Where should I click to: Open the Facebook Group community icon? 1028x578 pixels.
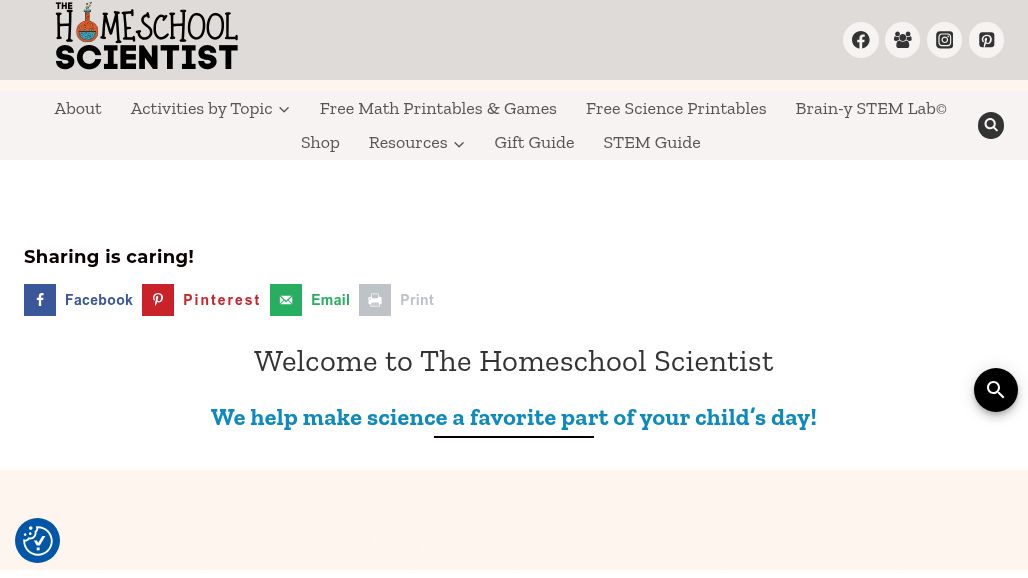903,40
